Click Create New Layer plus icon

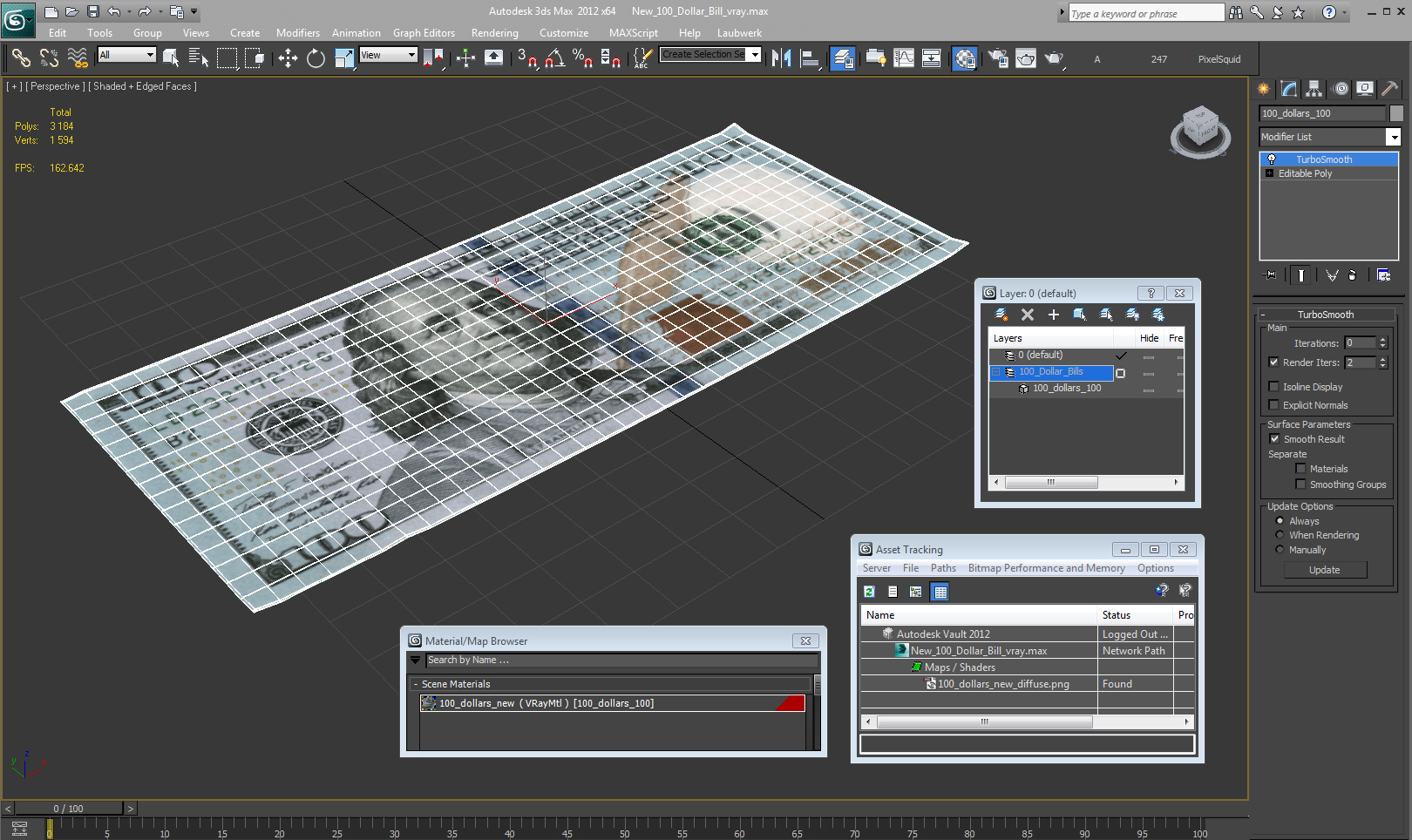pyautogui.click(x=1054, y=315)
